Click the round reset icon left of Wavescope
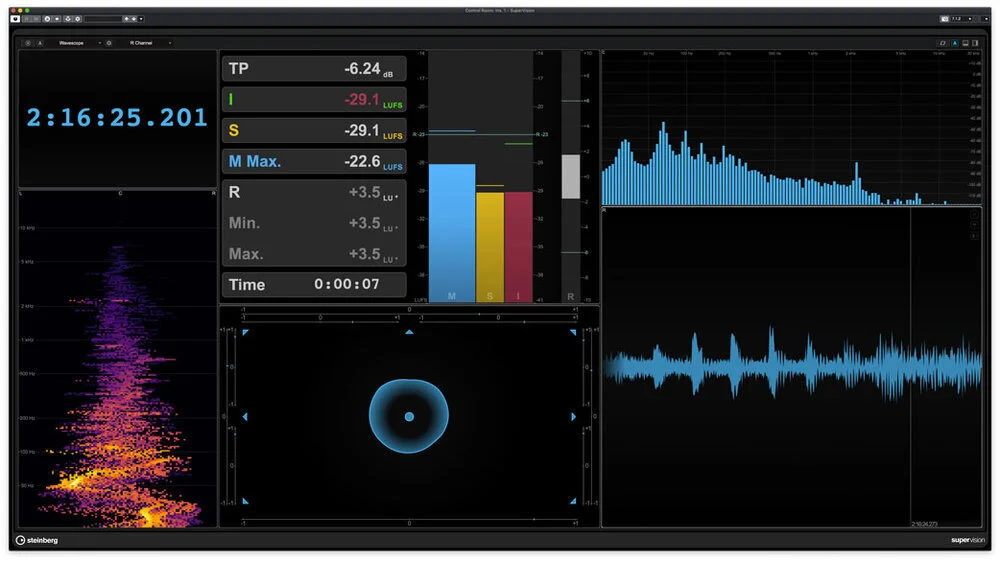The image size is (1000, 561). [28, 43]
